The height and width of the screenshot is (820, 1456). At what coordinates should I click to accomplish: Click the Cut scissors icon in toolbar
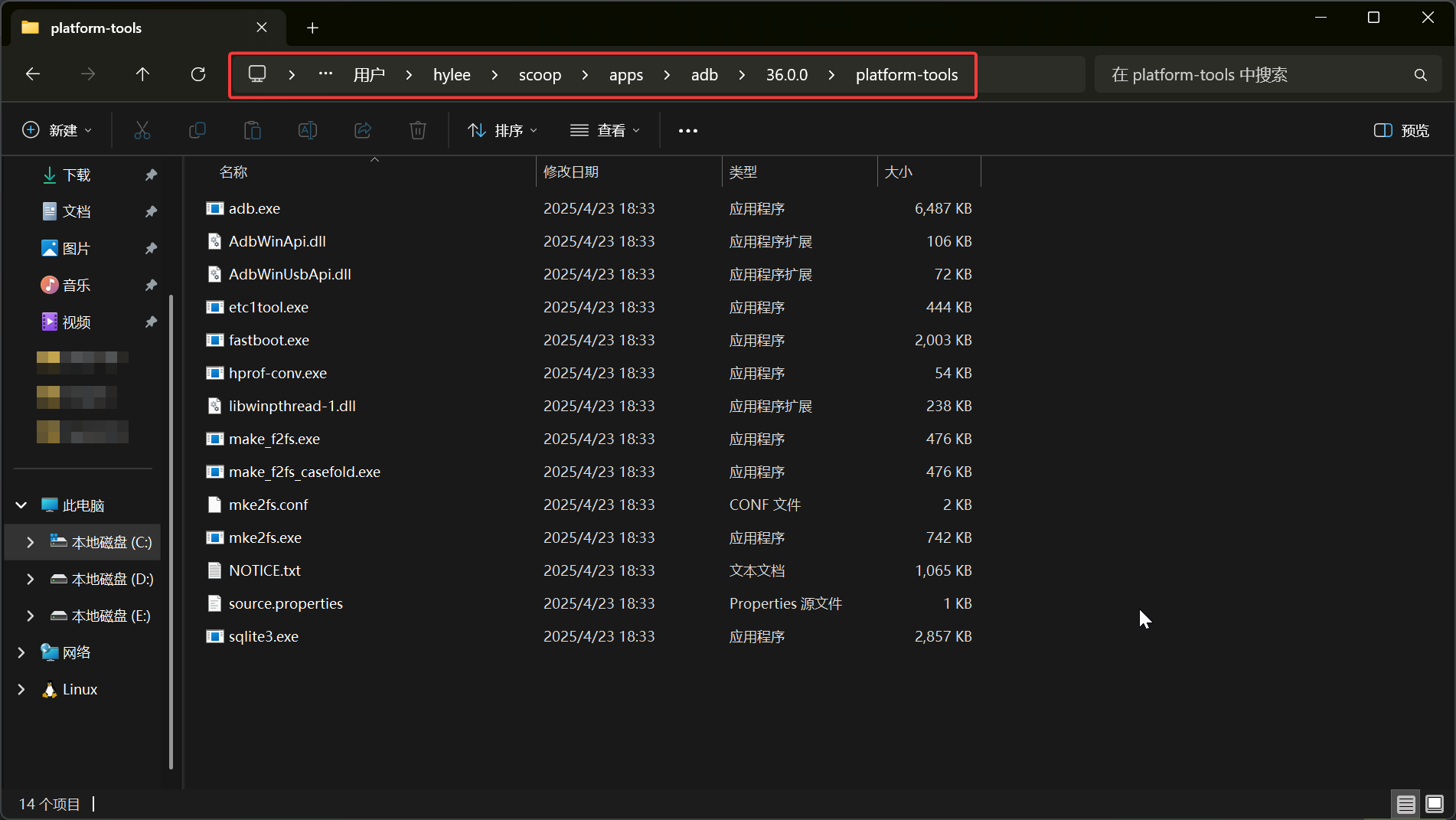pos(142,130)
